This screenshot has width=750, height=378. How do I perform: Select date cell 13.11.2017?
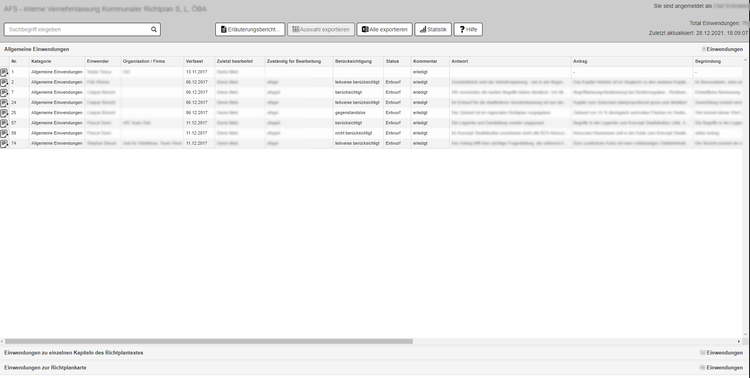197,72
